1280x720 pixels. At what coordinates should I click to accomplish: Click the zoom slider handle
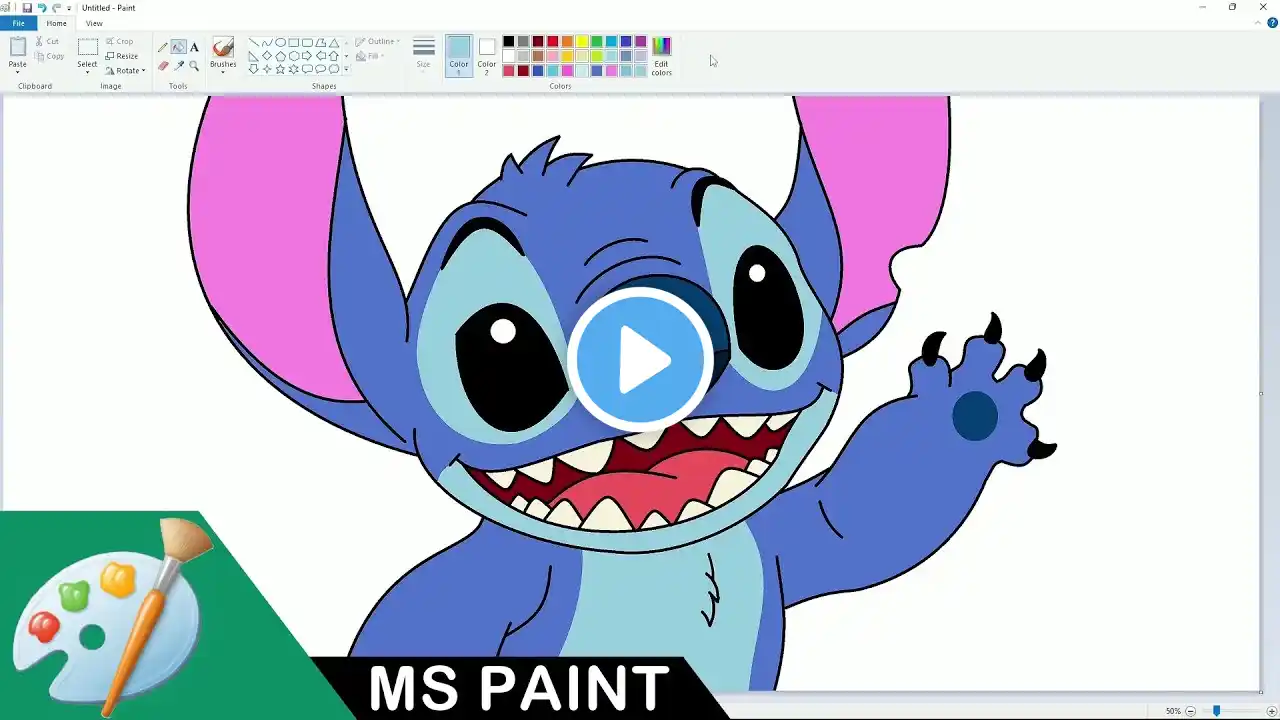click(x=1217, y=711)
